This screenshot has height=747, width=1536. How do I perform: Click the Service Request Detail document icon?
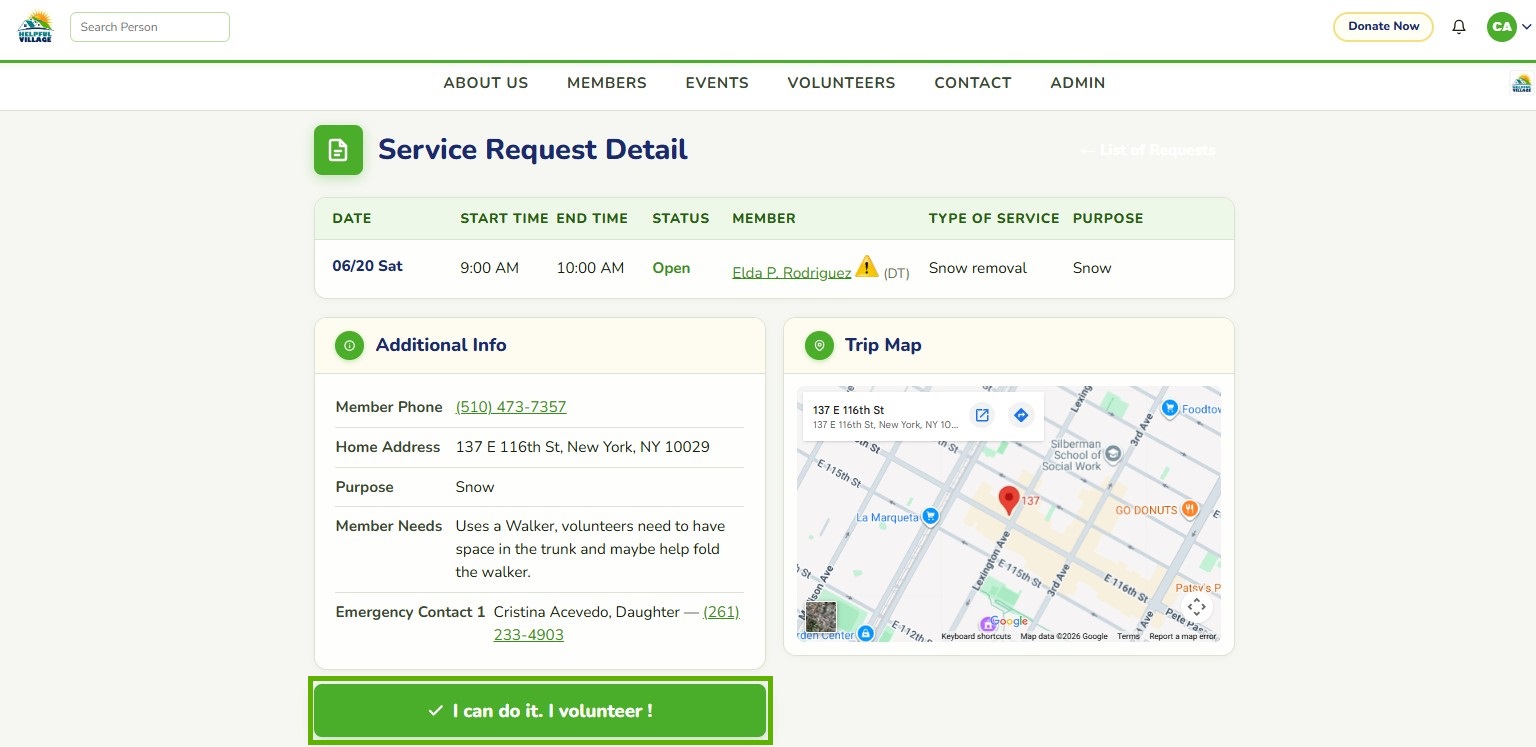[x=338, y=150]
